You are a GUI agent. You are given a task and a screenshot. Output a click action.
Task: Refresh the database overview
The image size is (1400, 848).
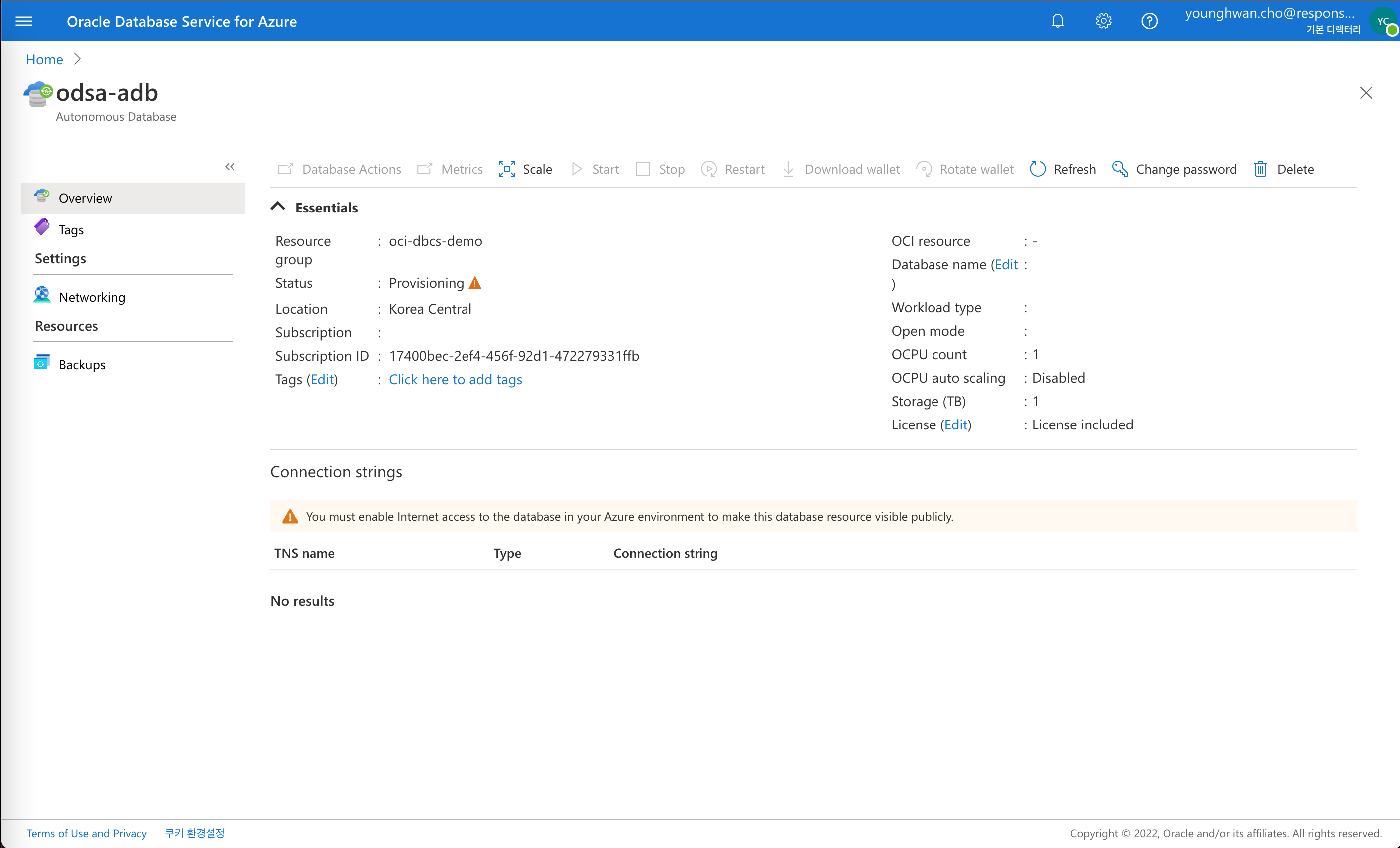[x=1063, y=169]
